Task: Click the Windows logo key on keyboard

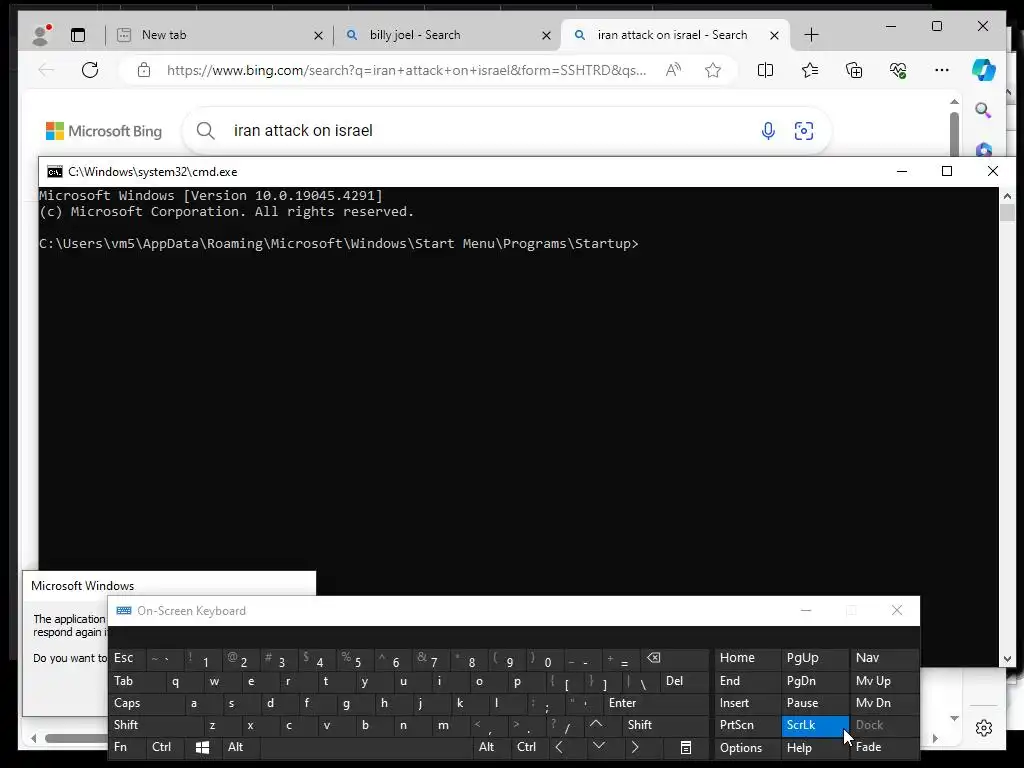Action: click(202, 748)
